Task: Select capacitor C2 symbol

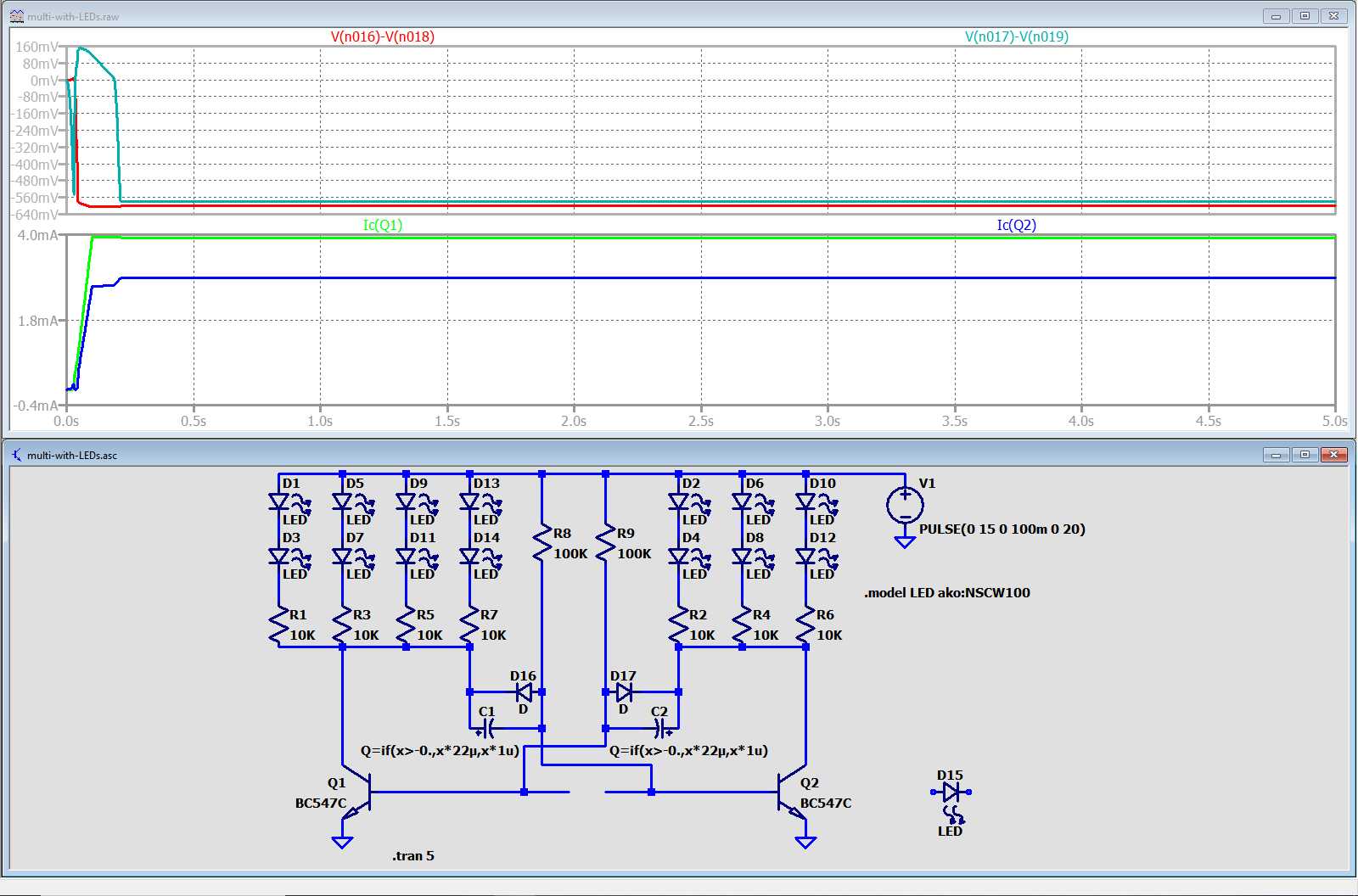Action: (660, 728)
